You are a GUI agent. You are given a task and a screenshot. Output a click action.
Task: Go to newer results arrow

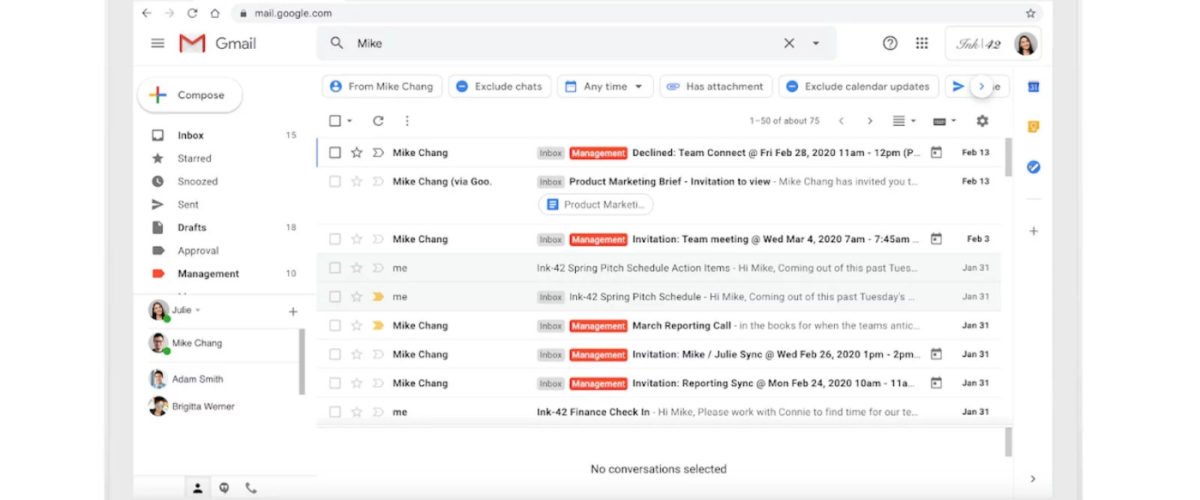841,121
